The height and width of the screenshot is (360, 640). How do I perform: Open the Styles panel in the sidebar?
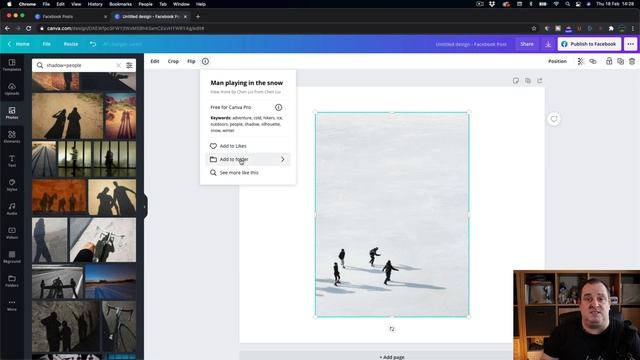point(12,185)
